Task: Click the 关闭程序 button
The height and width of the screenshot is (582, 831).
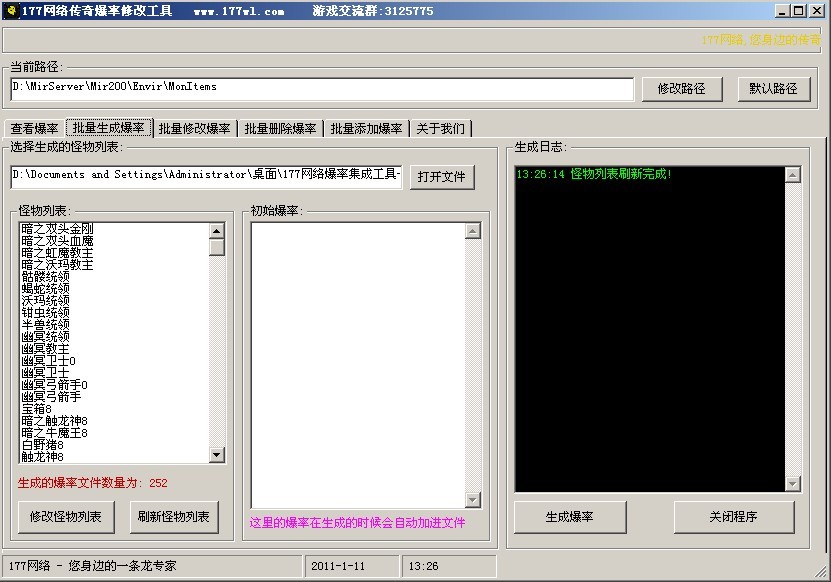Action: click(733, 517)
